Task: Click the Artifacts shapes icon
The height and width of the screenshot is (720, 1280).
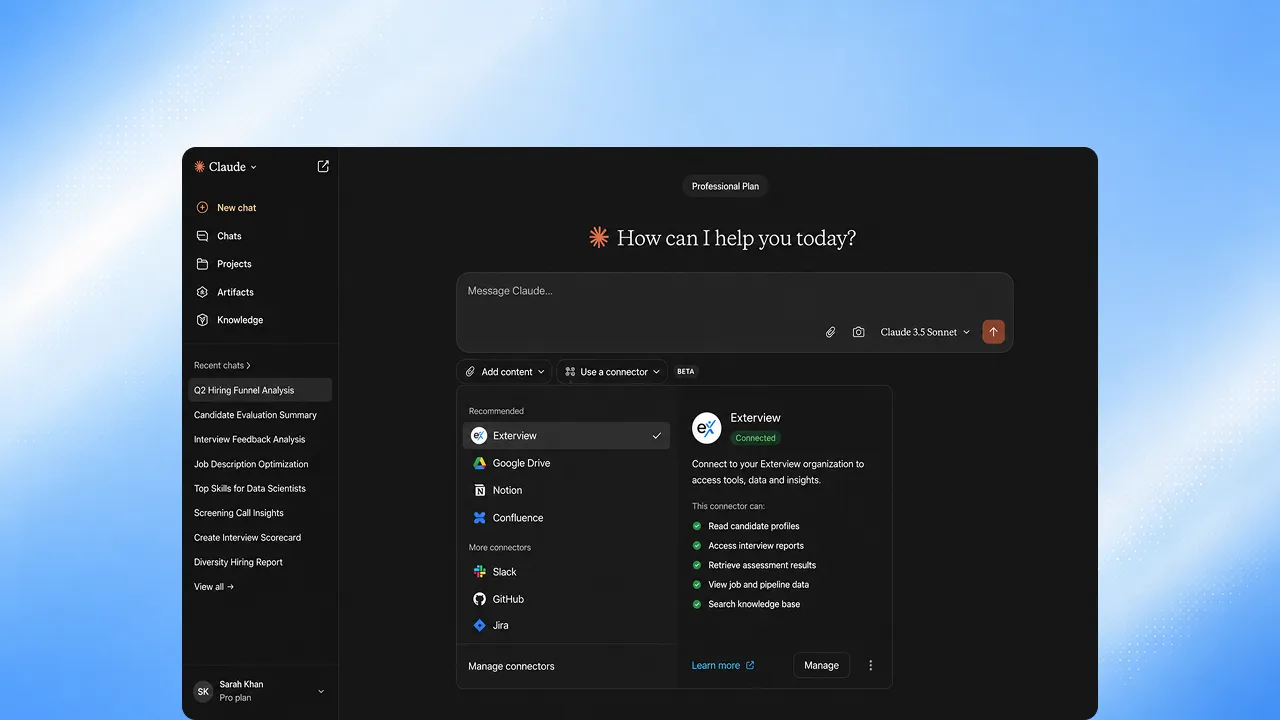Action: click(202, 292)
